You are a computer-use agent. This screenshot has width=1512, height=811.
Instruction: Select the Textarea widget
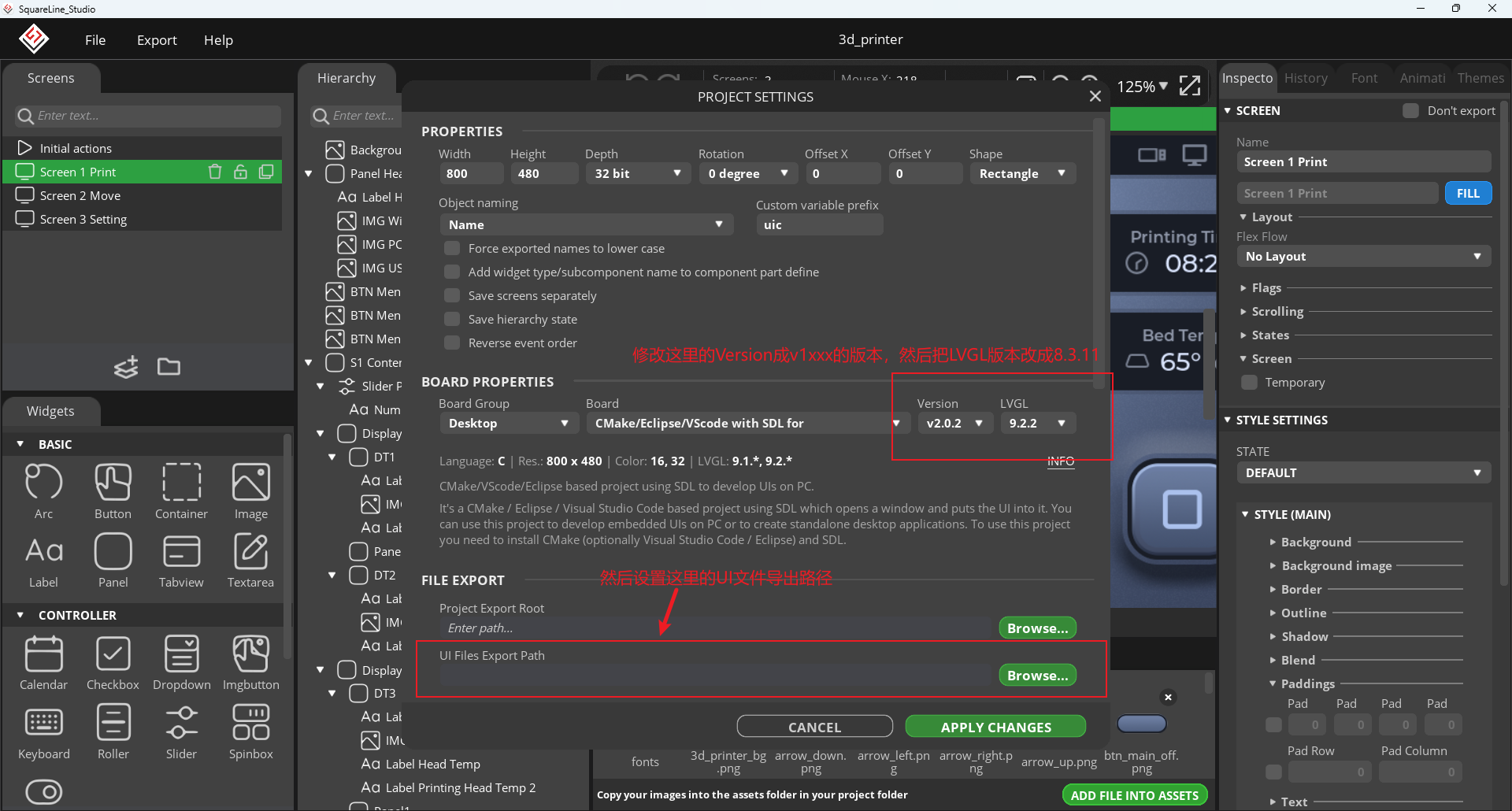(250, 561)
